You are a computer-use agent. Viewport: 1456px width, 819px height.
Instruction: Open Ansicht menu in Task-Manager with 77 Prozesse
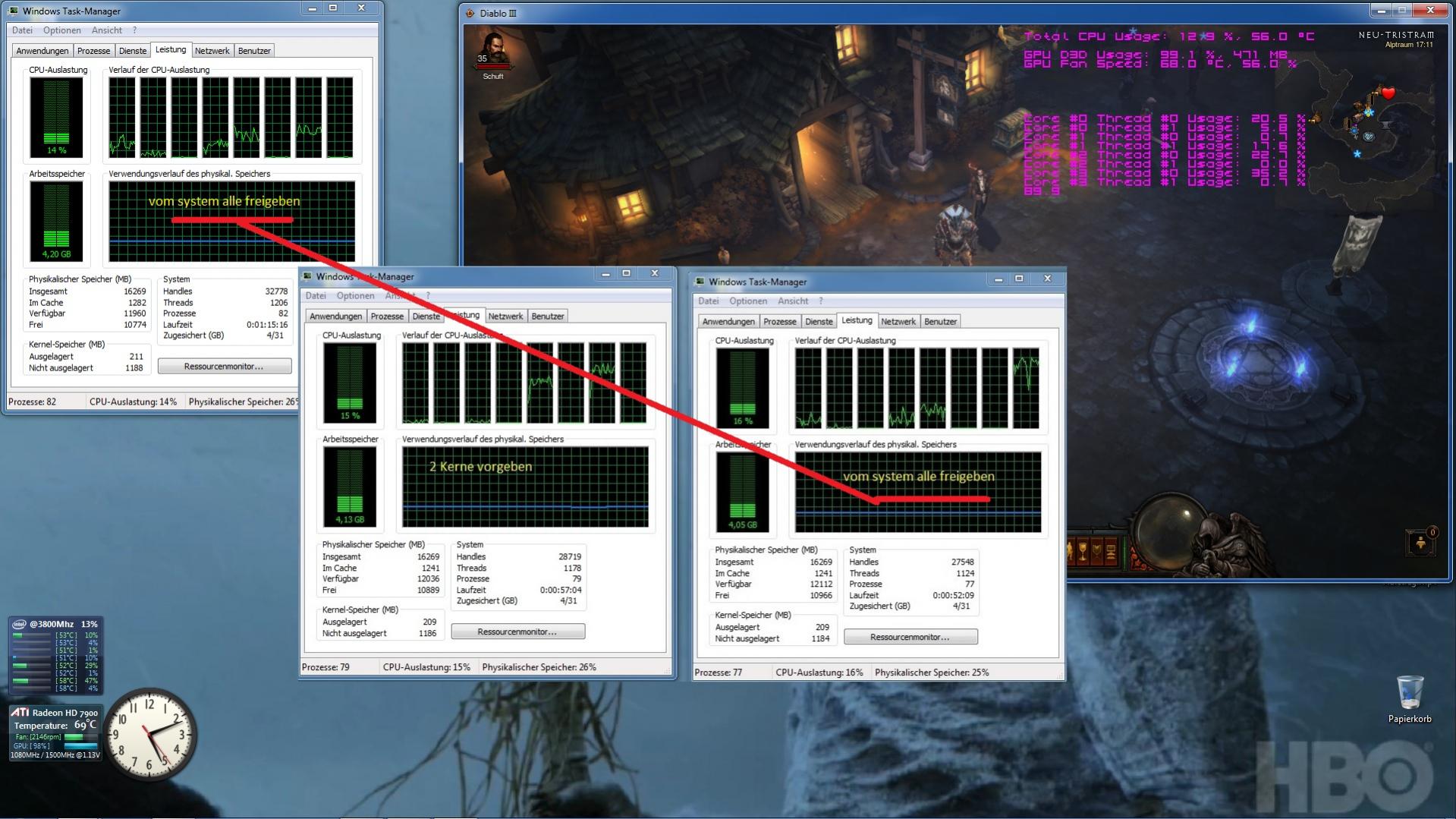[x=792, y=301]
